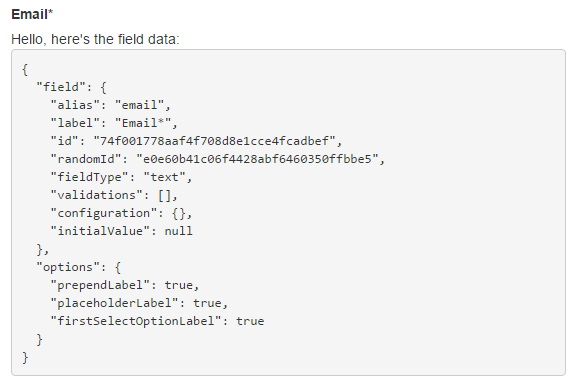Click the "text" fieldType value
Viewport: 576px width, 386px height.
(164, 177)
